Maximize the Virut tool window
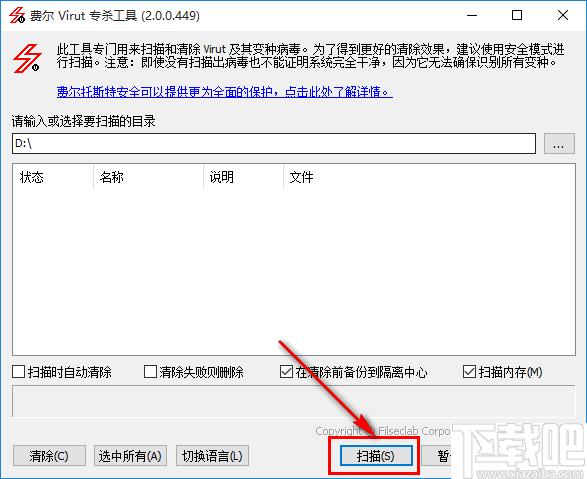The height and width of the screenshot is (479, 587). click(517, 15)
